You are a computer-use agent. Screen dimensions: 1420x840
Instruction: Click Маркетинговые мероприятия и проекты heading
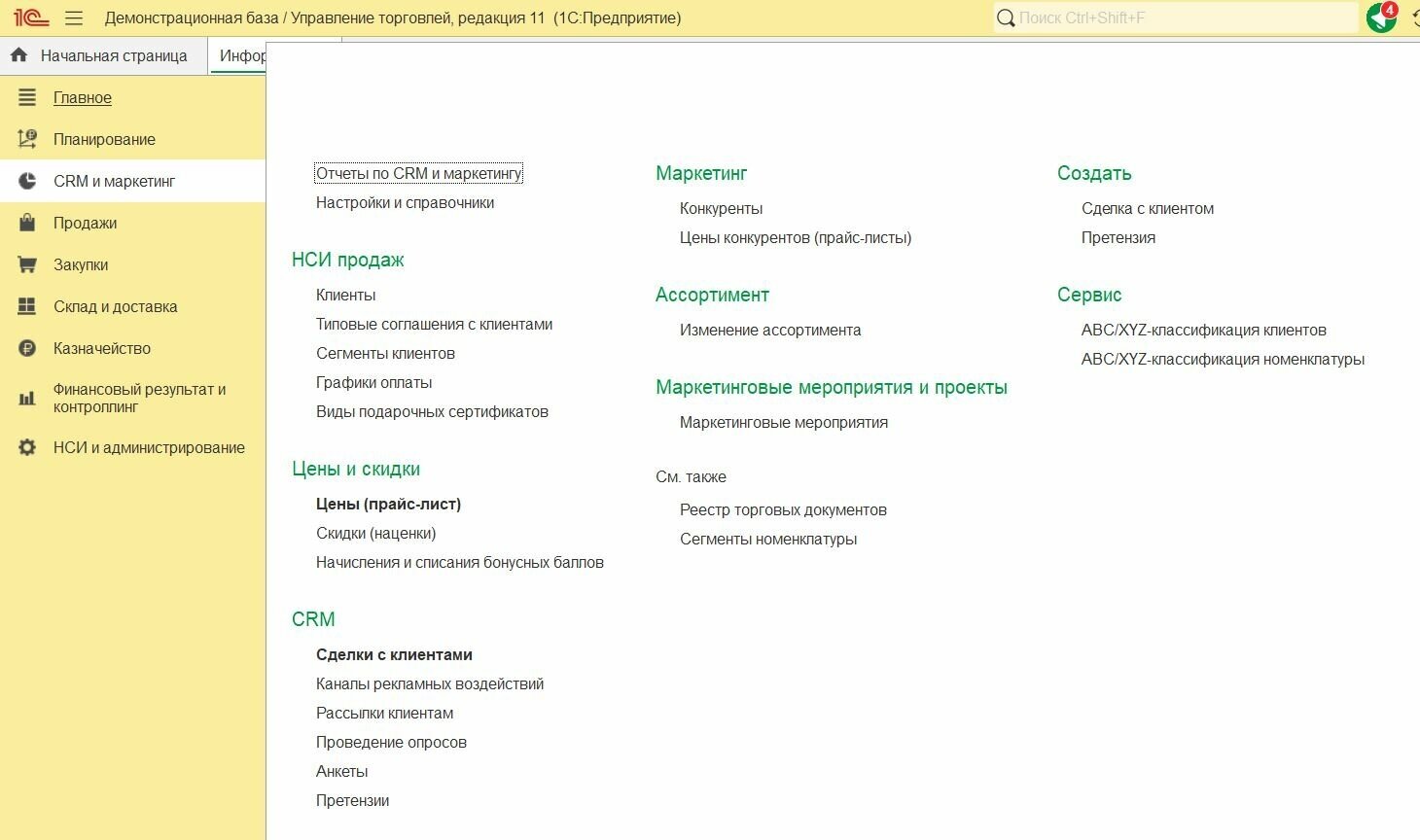[x=832, y=387]
